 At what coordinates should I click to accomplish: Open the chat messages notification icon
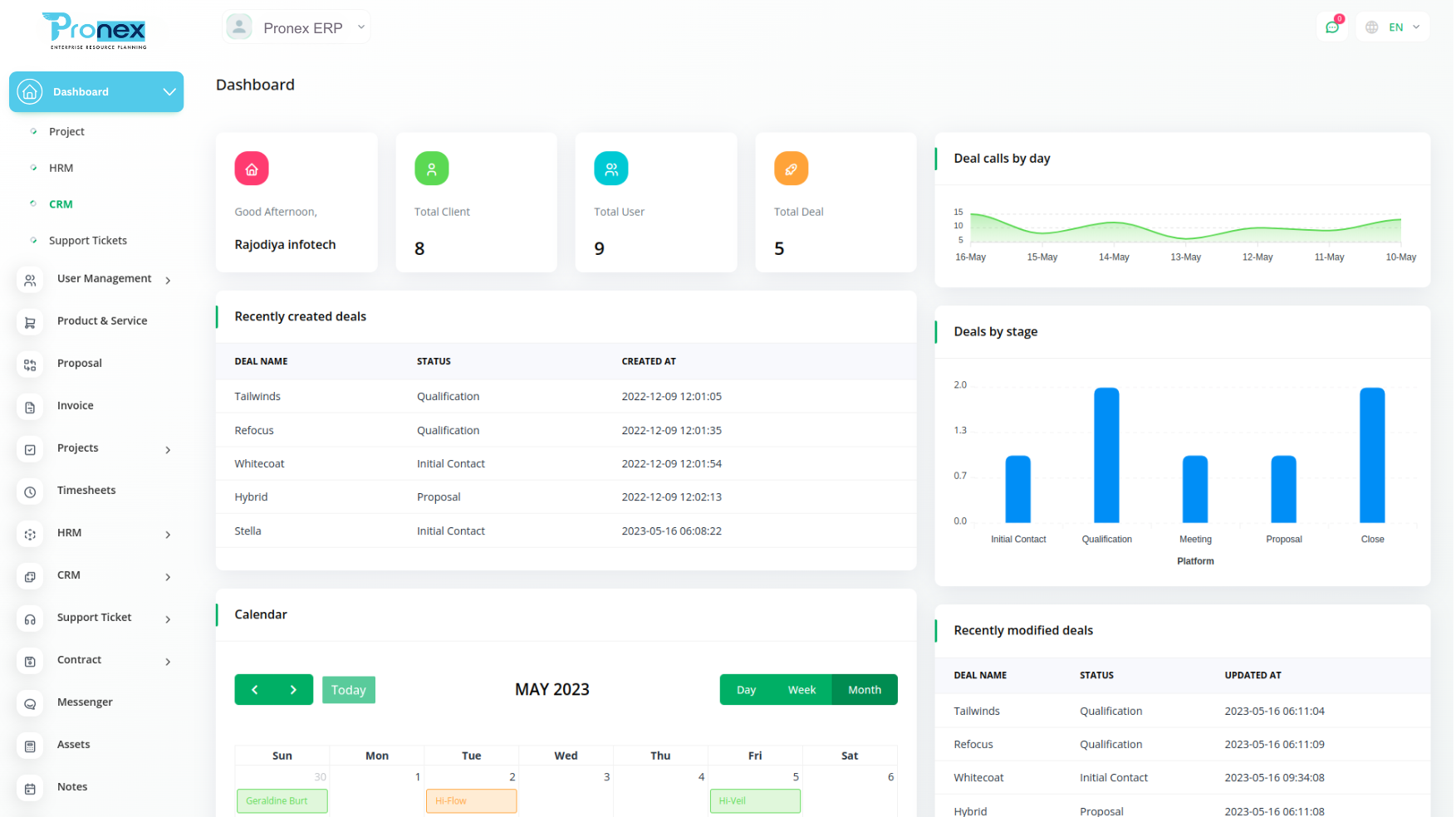click(x=1331, y=27)
